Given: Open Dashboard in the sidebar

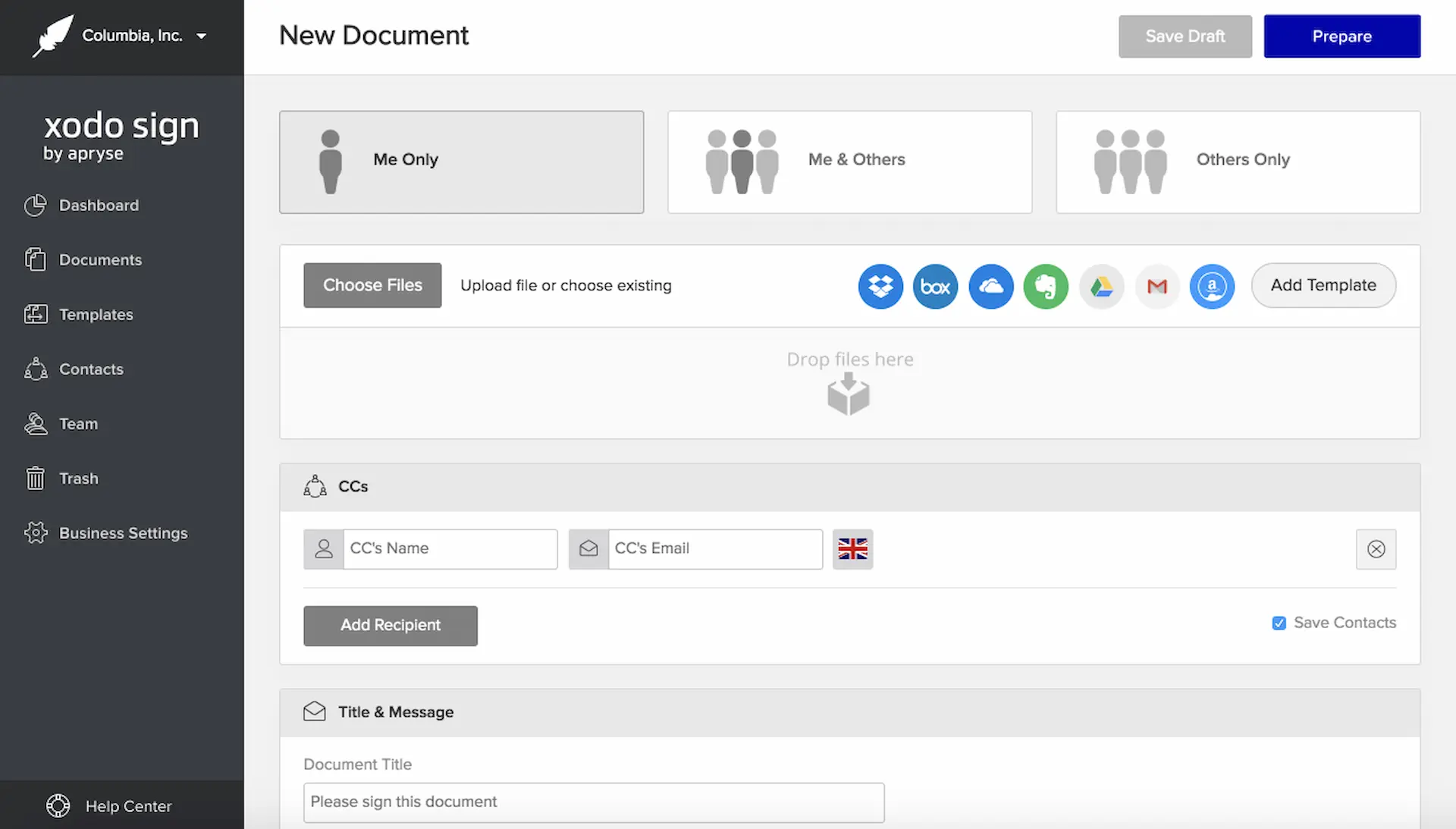Looking at the screenshot, I should 99,206.
